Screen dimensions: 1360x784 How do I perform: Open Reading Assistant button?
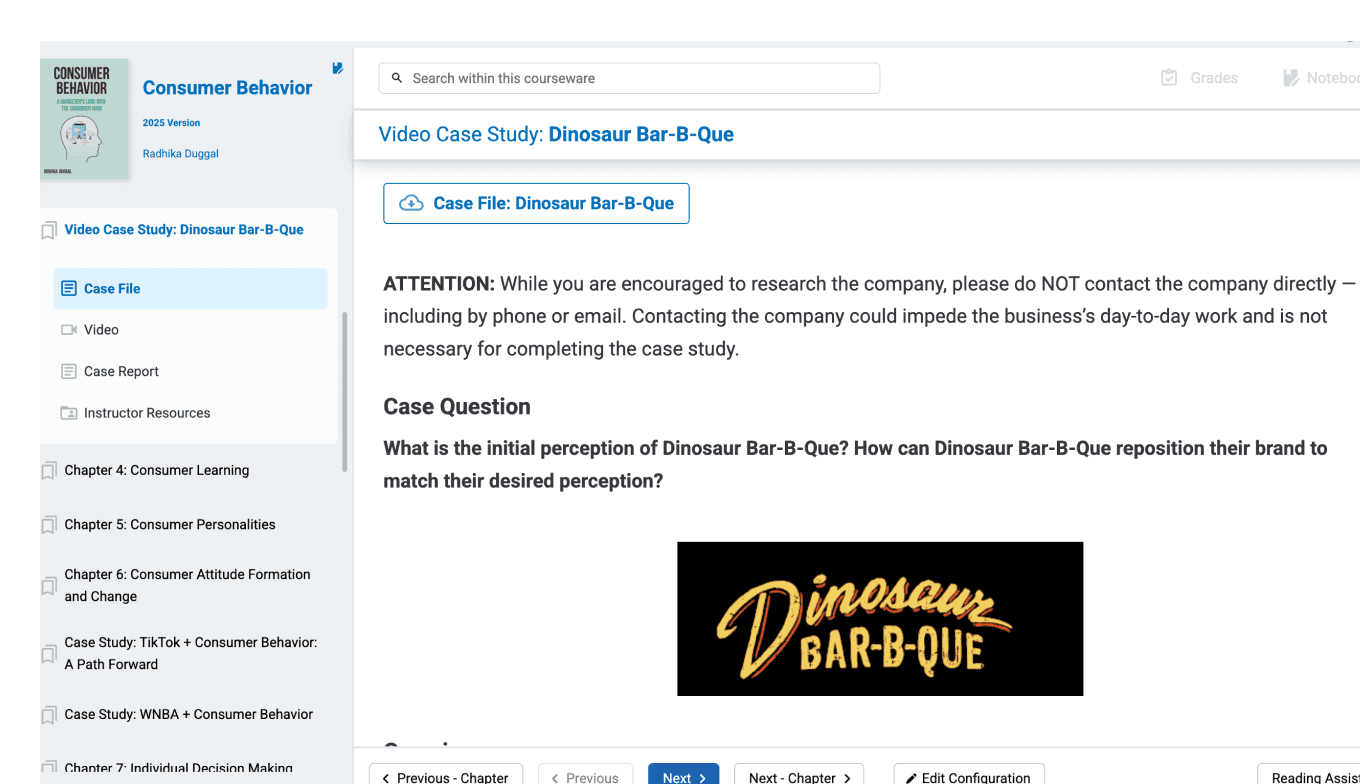(x=1309, y=777)
